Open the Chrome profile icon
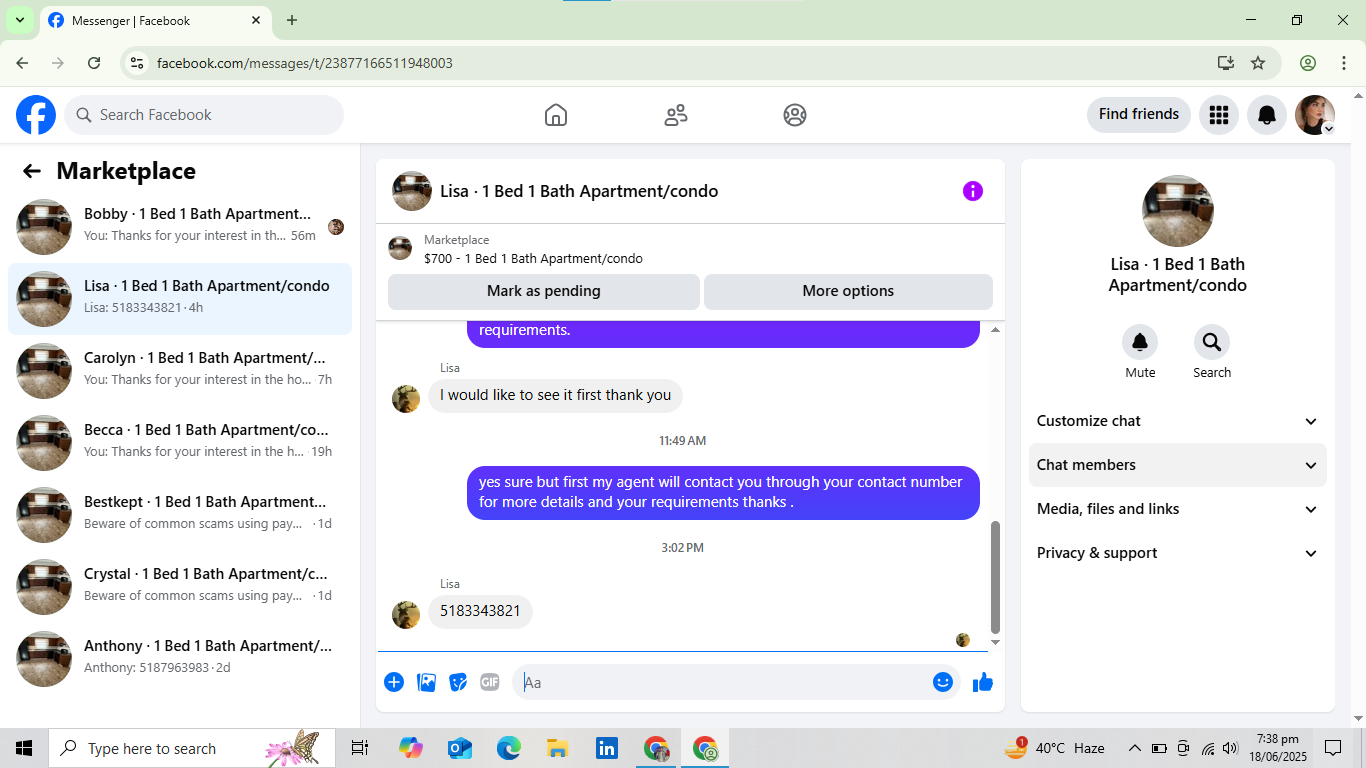 1308,63
